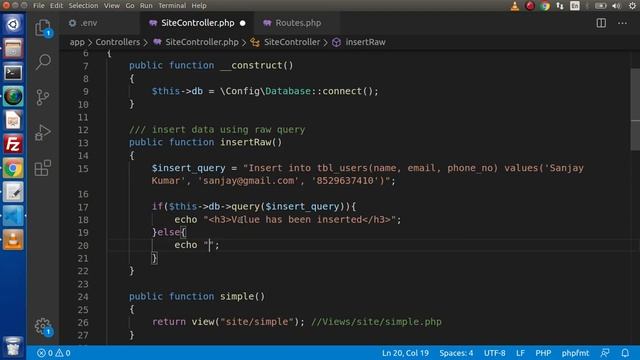This screenshot has width=640, height=360.
Task: Click the __construct function name
Action: point(251,65)
